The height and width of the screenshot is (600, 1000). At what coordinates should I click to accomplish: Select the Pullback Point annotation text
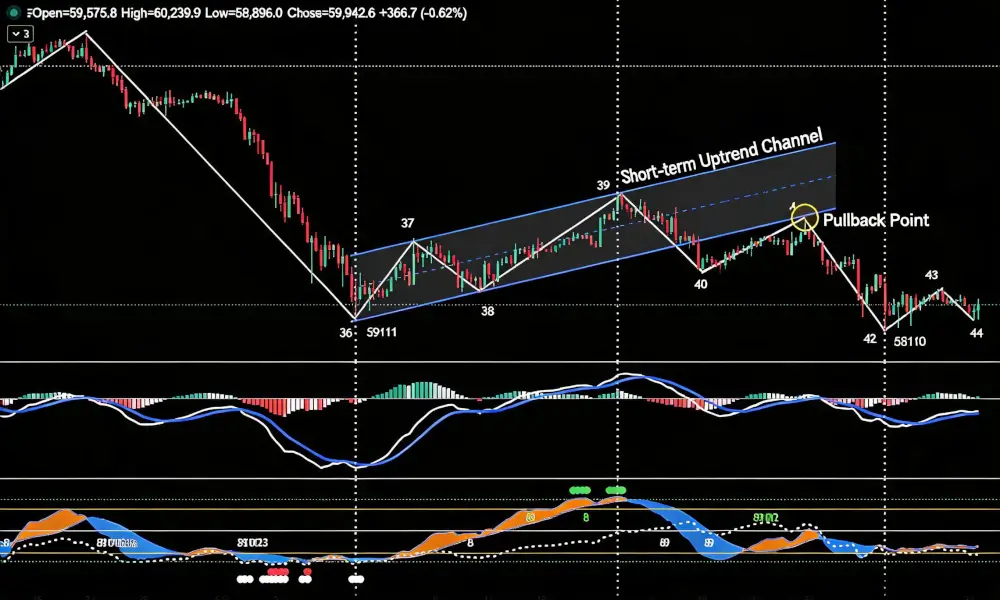click(876, 220)
